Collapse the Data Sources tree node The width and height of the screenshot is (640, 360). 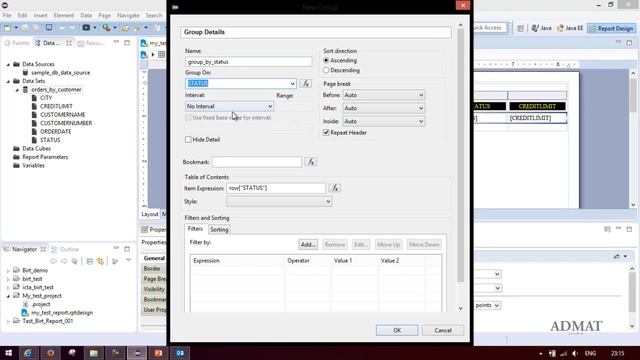tap(8, 64)
